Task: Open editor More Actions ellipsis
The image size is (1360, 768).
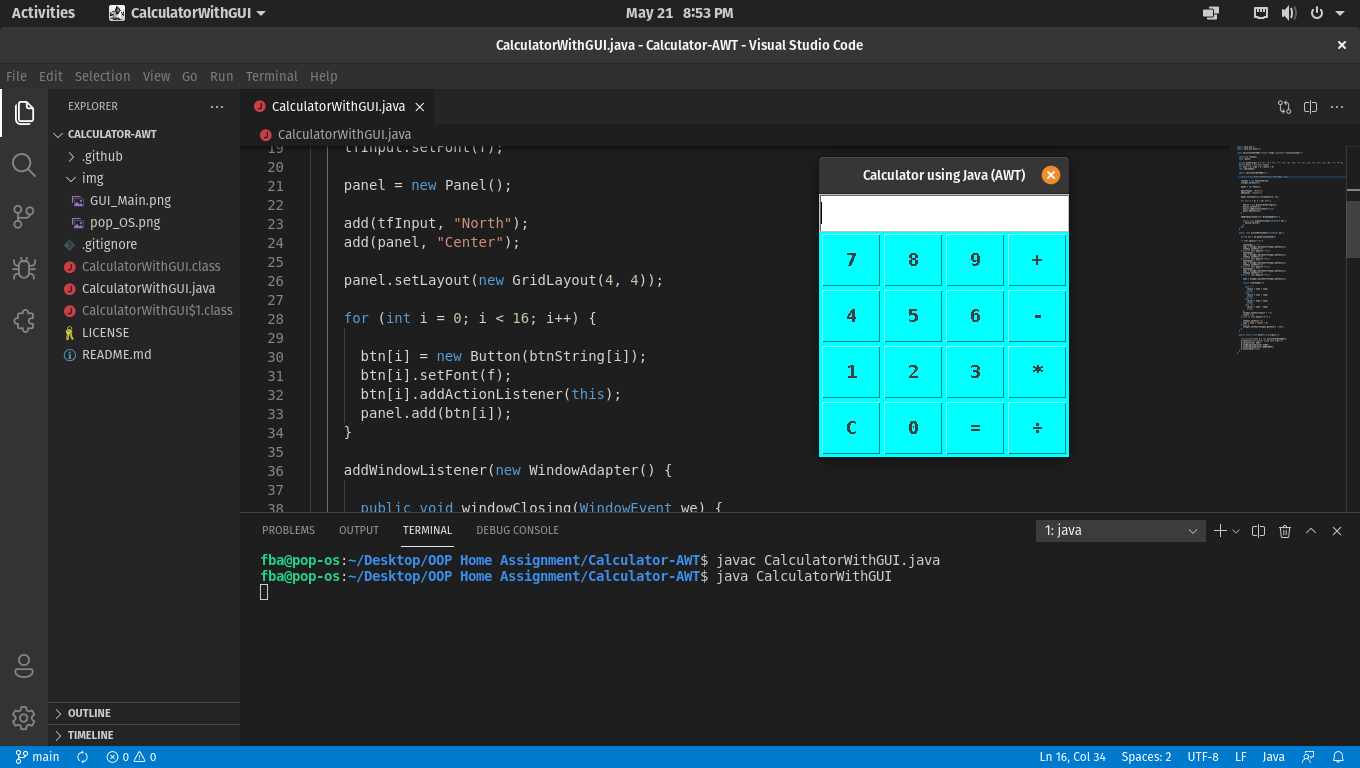Action: (1337, 106)
